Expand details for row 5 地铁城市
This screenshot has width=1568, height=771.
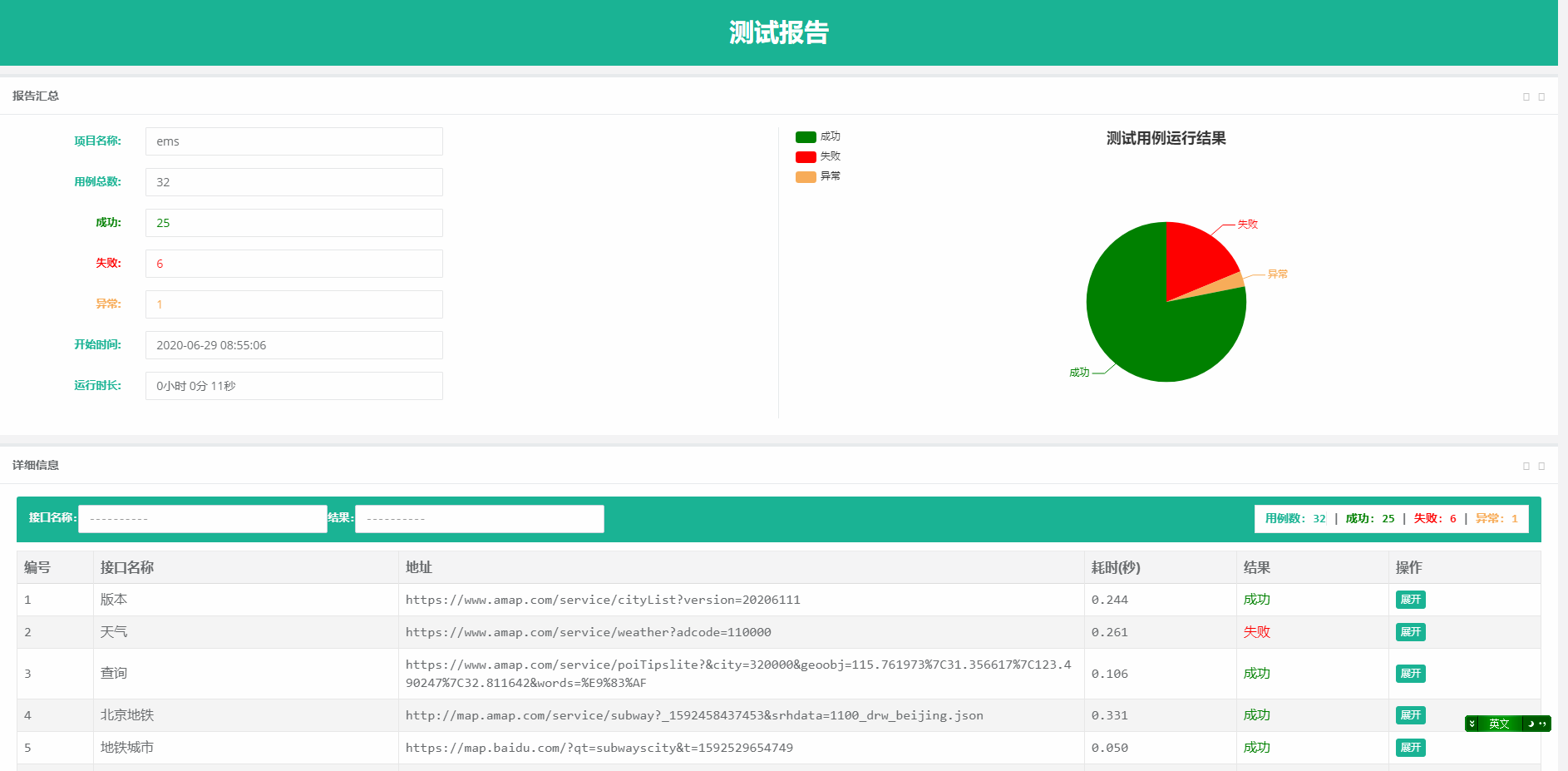pyautogui.click(x=1411, y=748)
